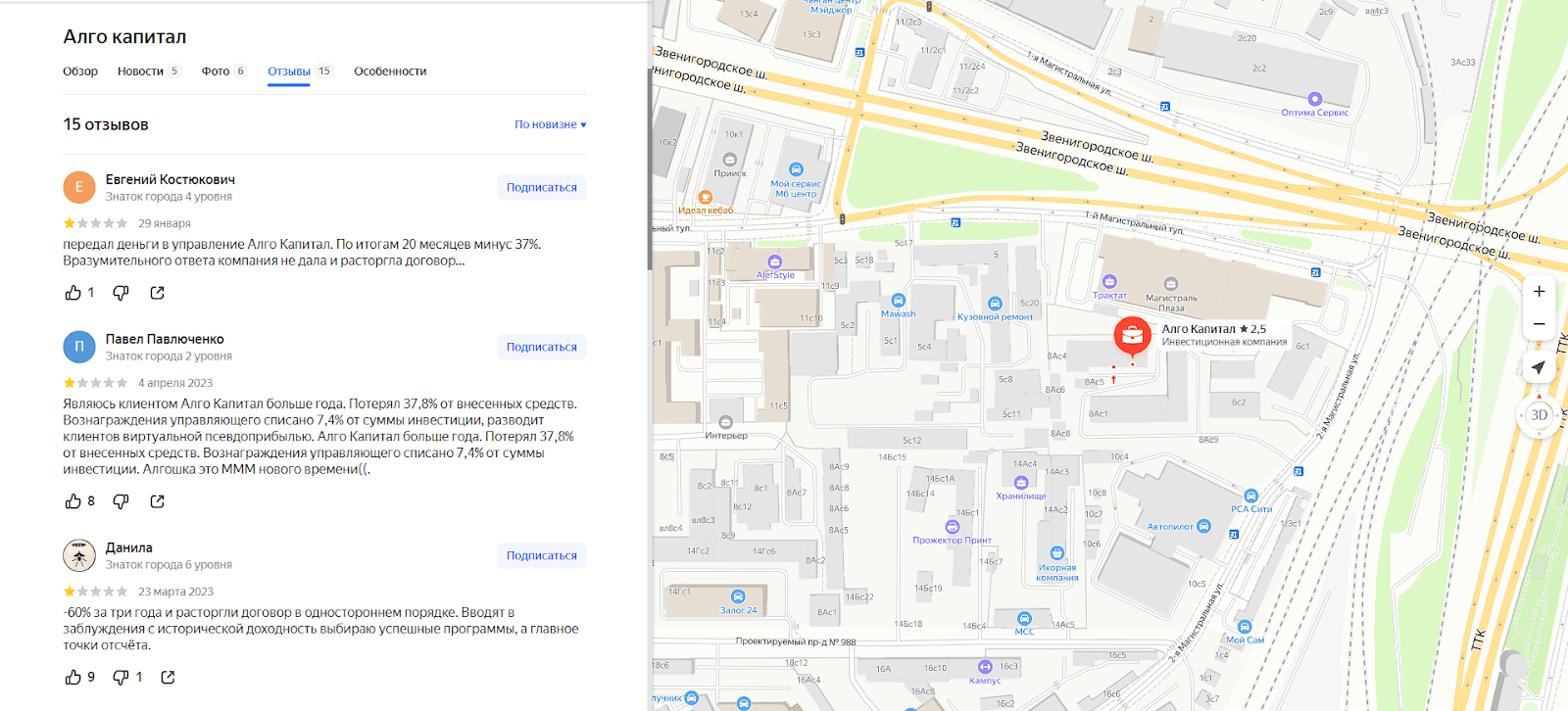Click Данила's avatar picture

(79, 555)
